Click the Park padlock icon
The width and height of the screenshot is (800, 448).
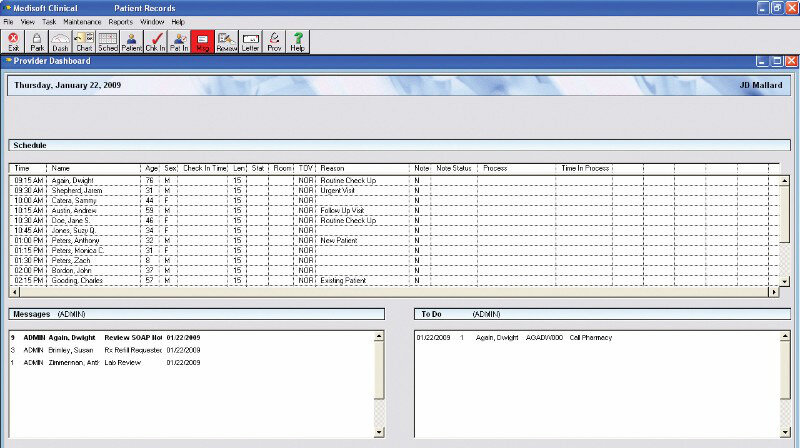pos(37,41)
